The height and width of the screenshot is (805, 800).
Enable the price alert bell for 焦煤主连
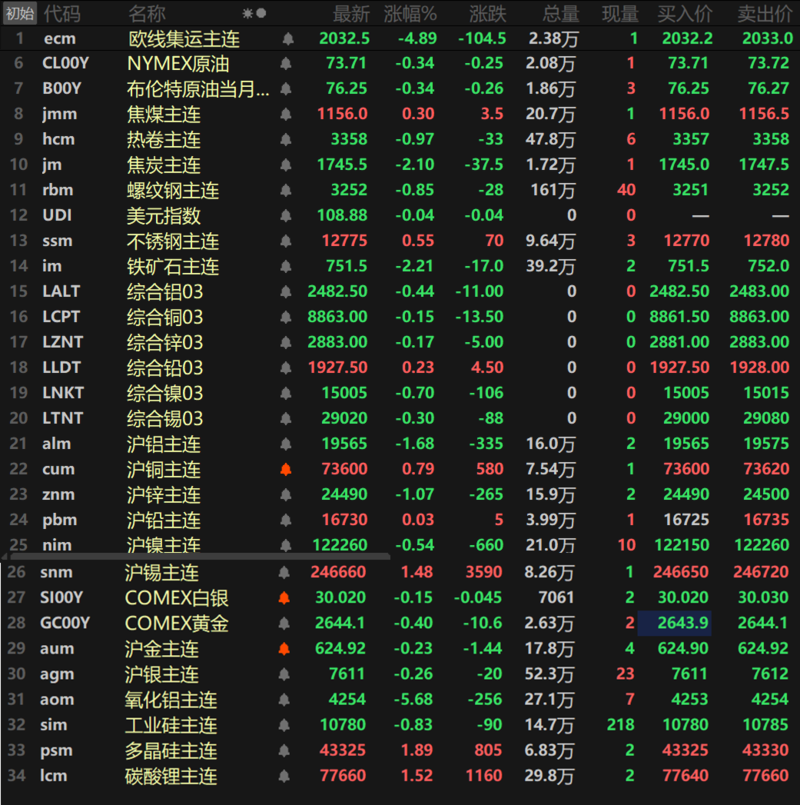[x=288, y=115]
